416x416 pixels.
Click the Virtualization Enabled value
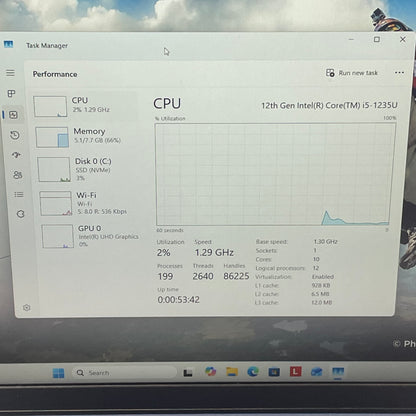pyautogui.click(x=323, y=276)
